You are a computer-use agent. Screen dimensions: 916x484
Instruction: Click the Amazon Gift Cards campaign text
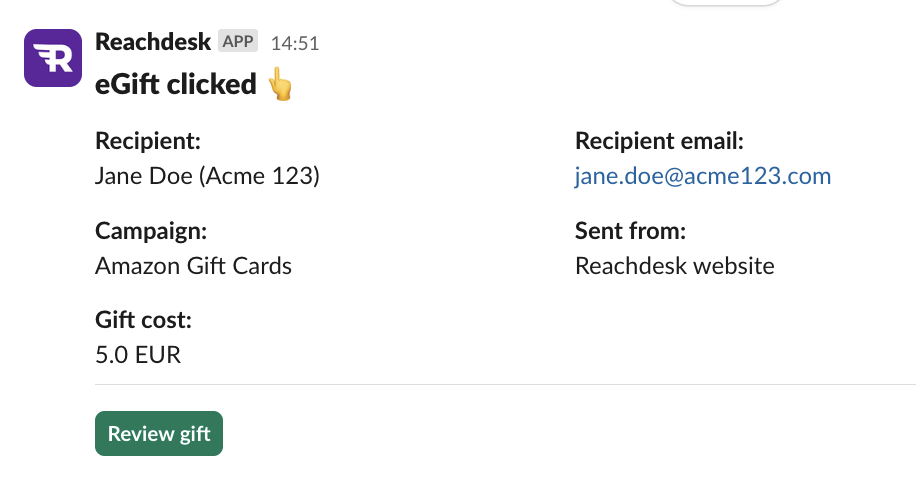pyautogui.click(x=193, y=266)
